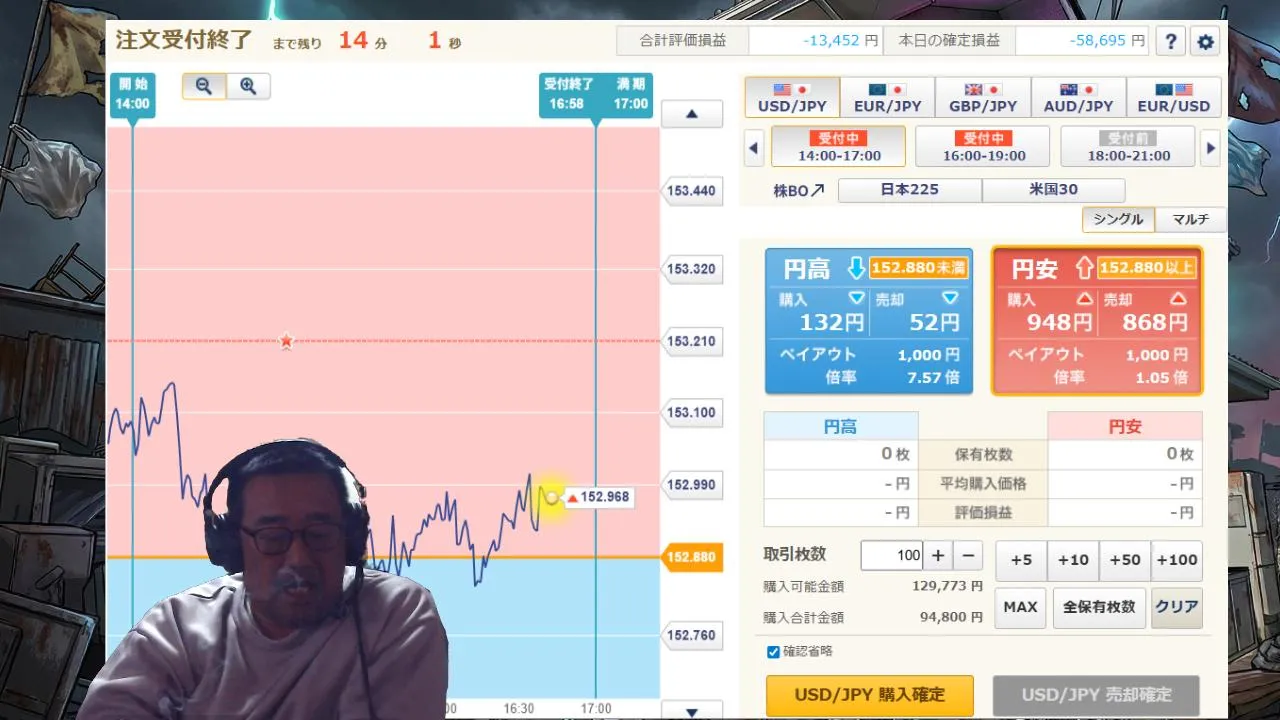The width and height of the screenshot is (1280, 720).
Task: Click the 開始 14:00 start marker
Action: click(x=132, y=94)
